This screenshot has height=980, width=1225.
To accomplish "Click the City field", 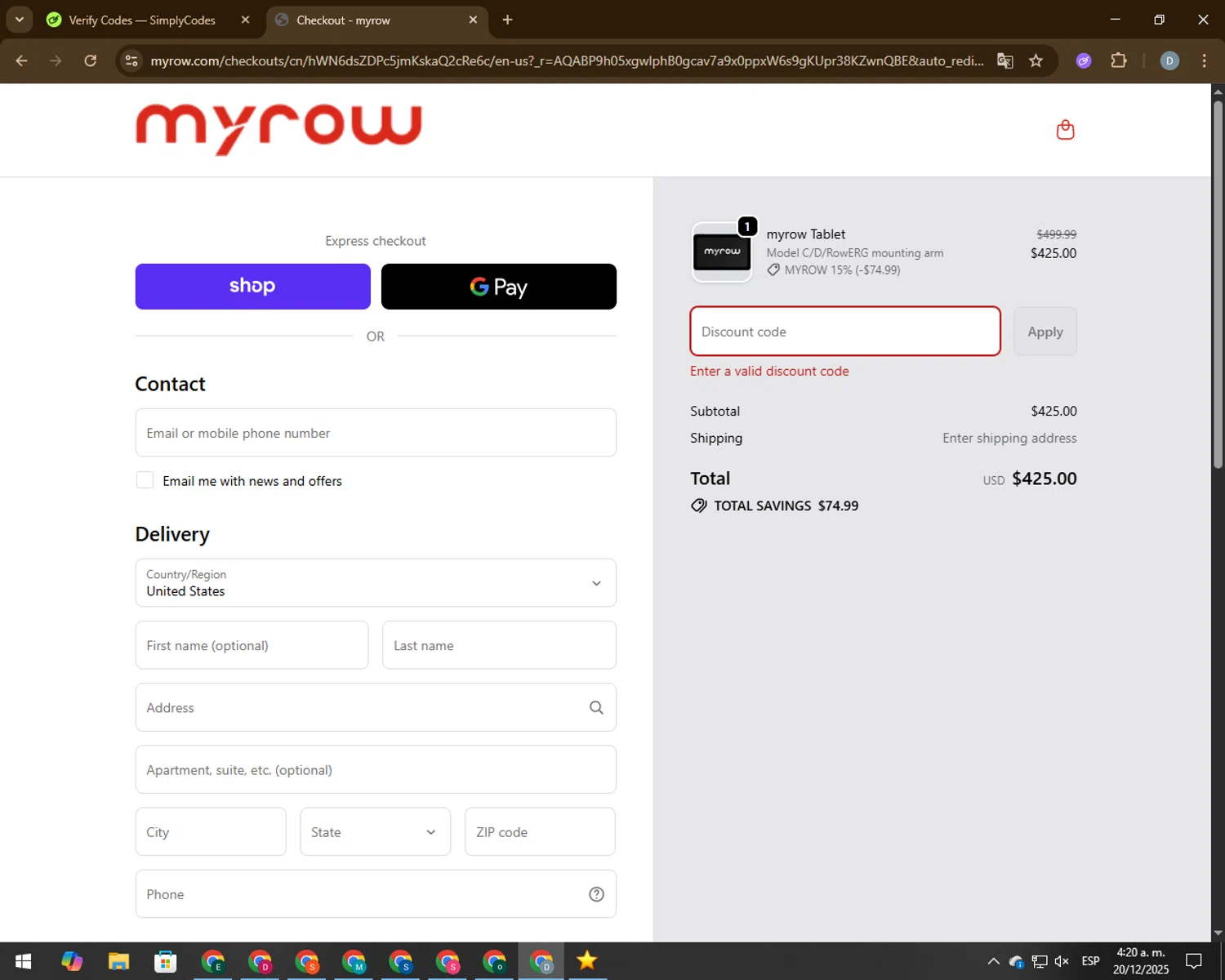I will 211,832.
